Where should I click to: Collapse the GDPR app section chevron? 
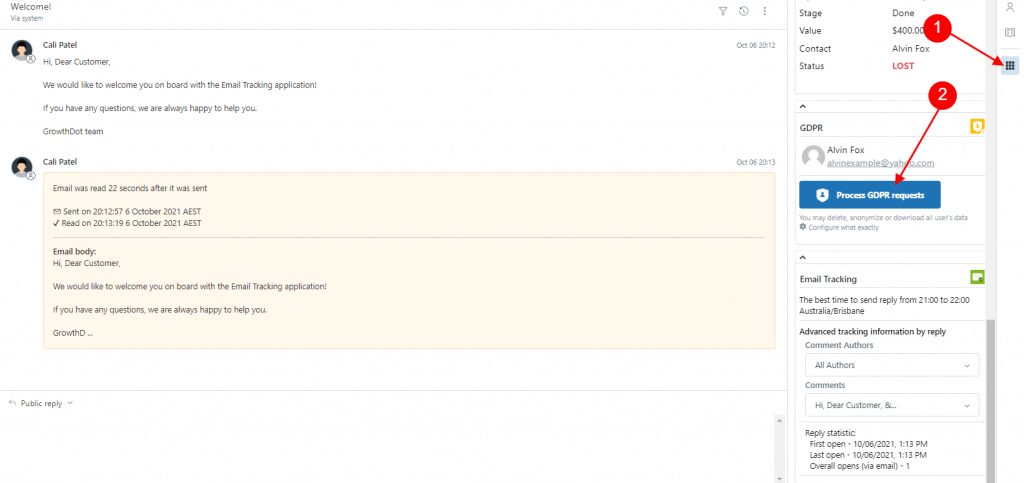803,106
